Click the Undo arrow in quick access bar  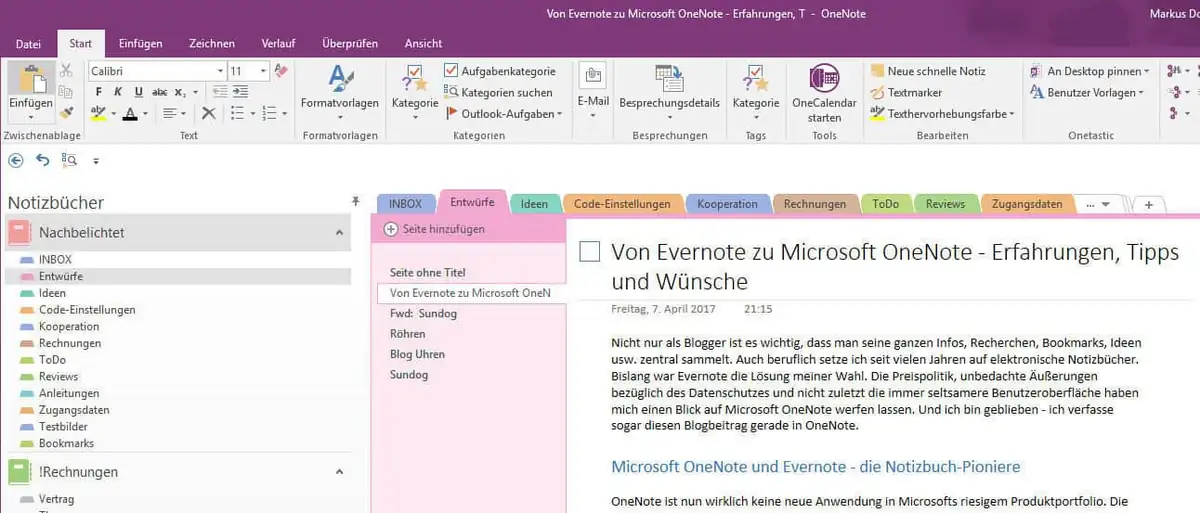(x=42, y=159)
